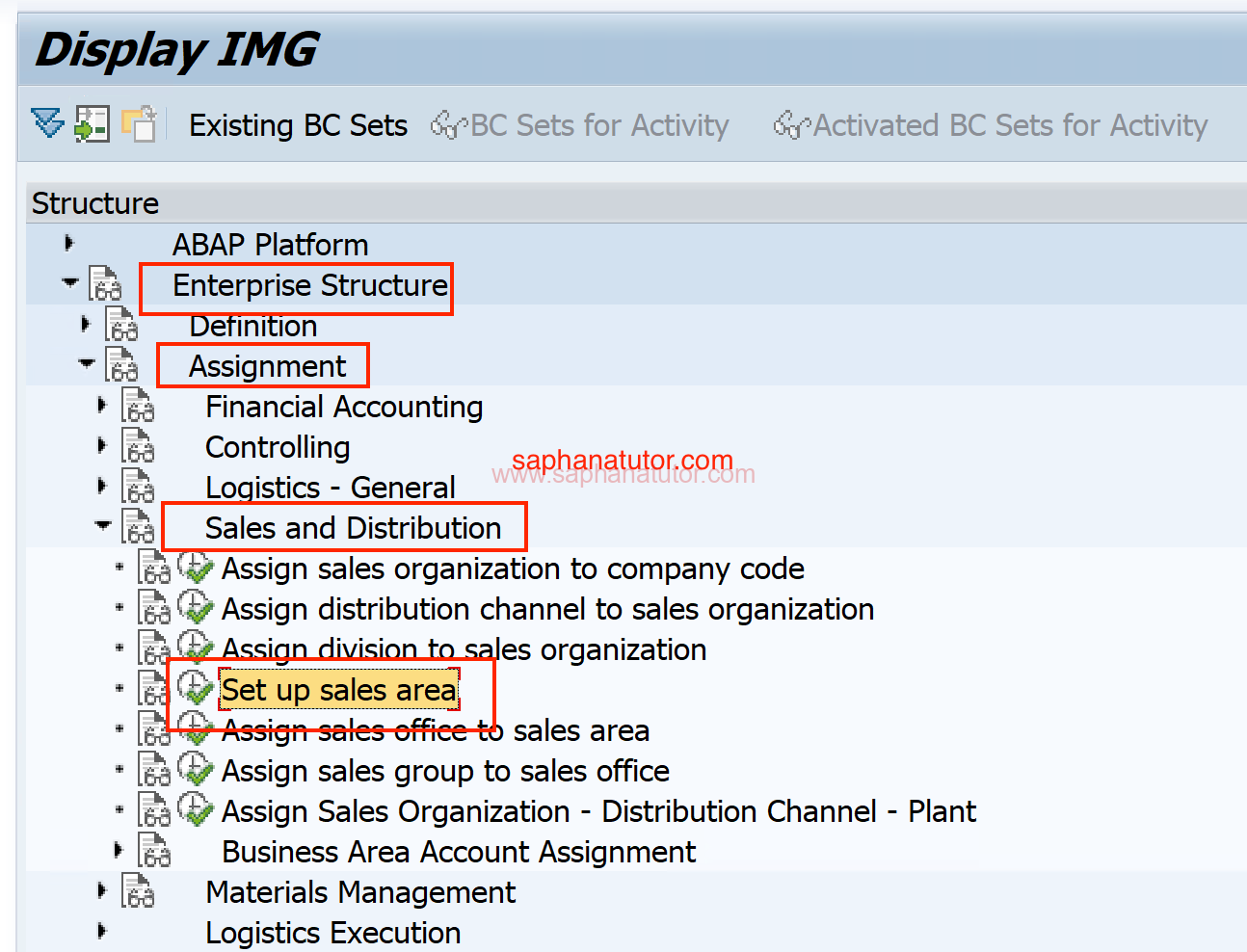Image resolution: width=1247 pixels, height=952 pixels.
Task: Open documentation for Assign Sales Organization - Distribution Channel - Plant
Action: click(x=154, y=810)
